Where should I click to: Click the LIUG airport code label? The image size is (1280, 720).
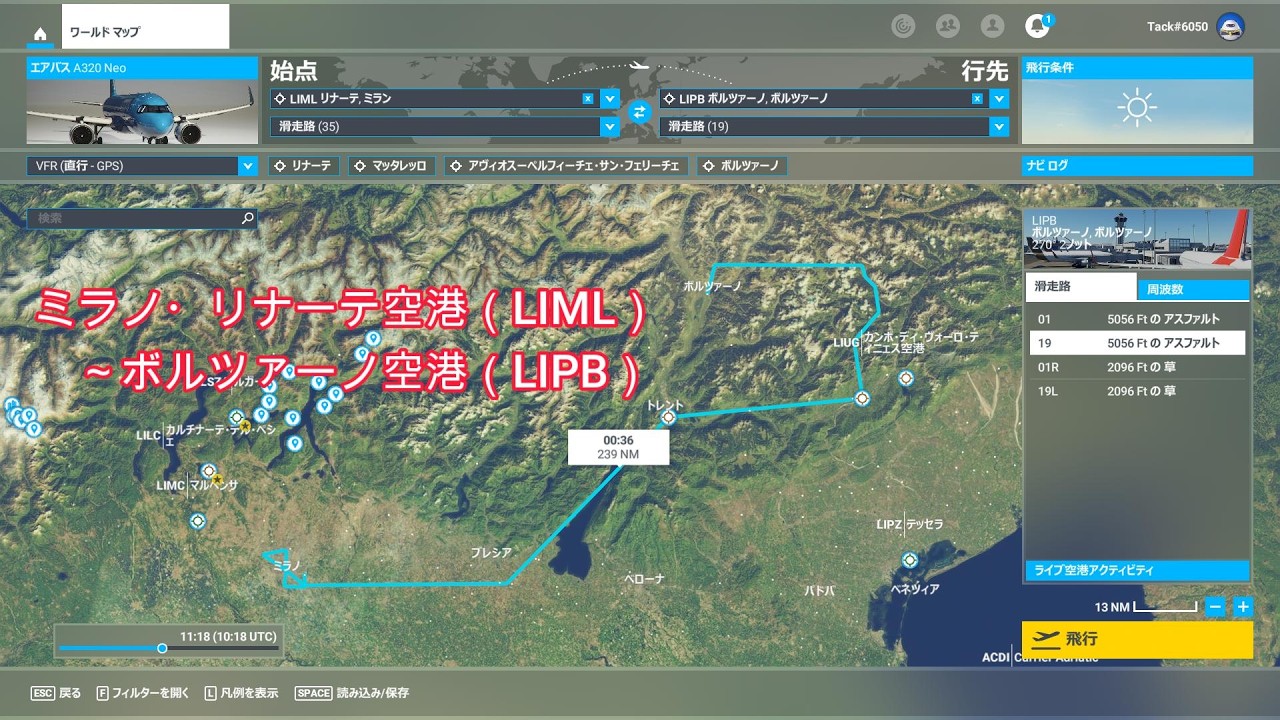(846, 343)
